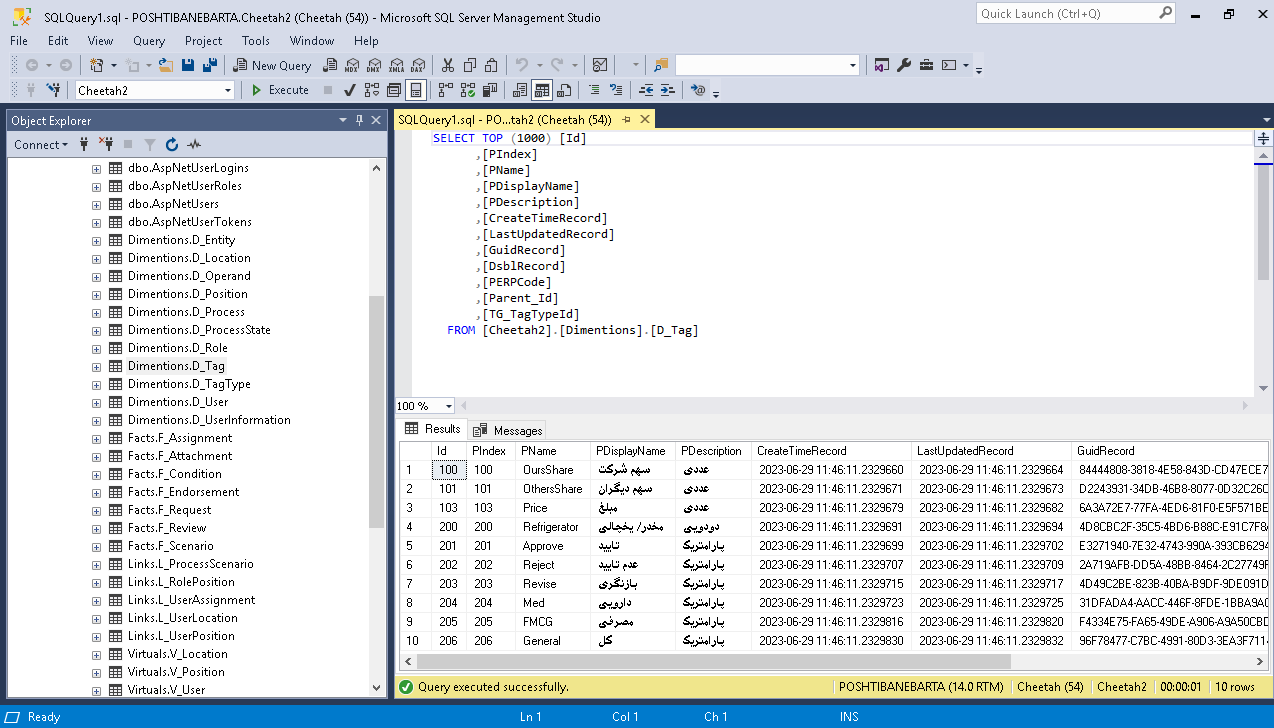The width and height of the screenshot is (1274, 728).
Task: Toggle Results to File mode
Action: pyautogui.click(x=564, y=90)
